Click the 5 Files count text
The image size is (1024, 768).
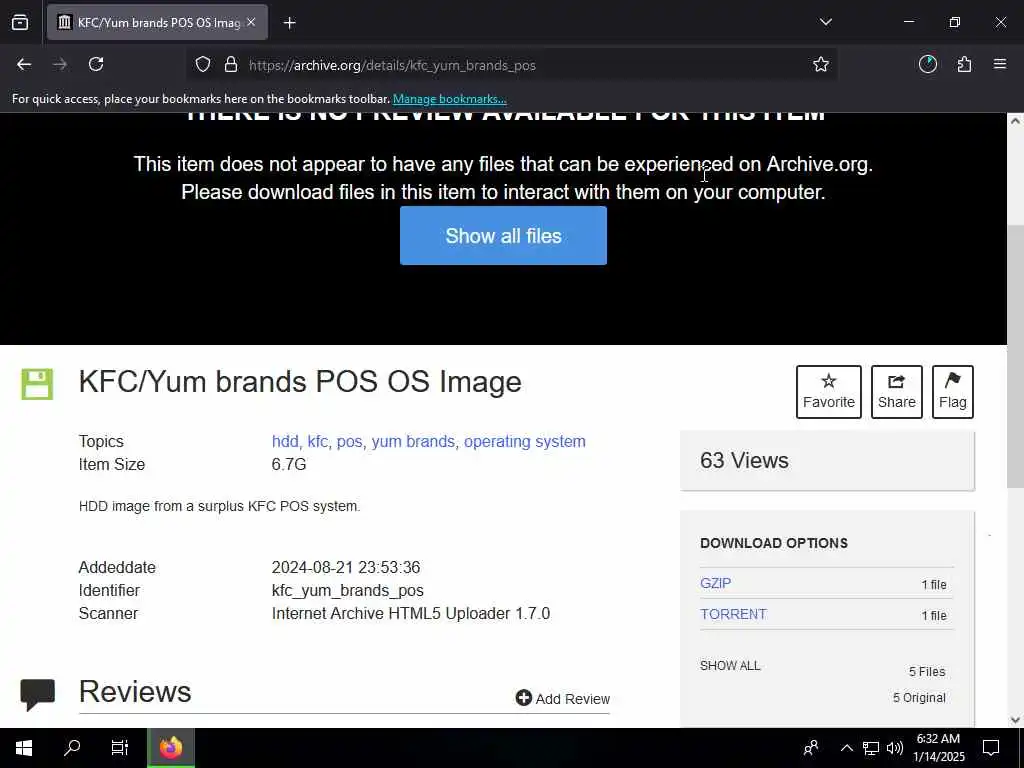pos(927,672)
